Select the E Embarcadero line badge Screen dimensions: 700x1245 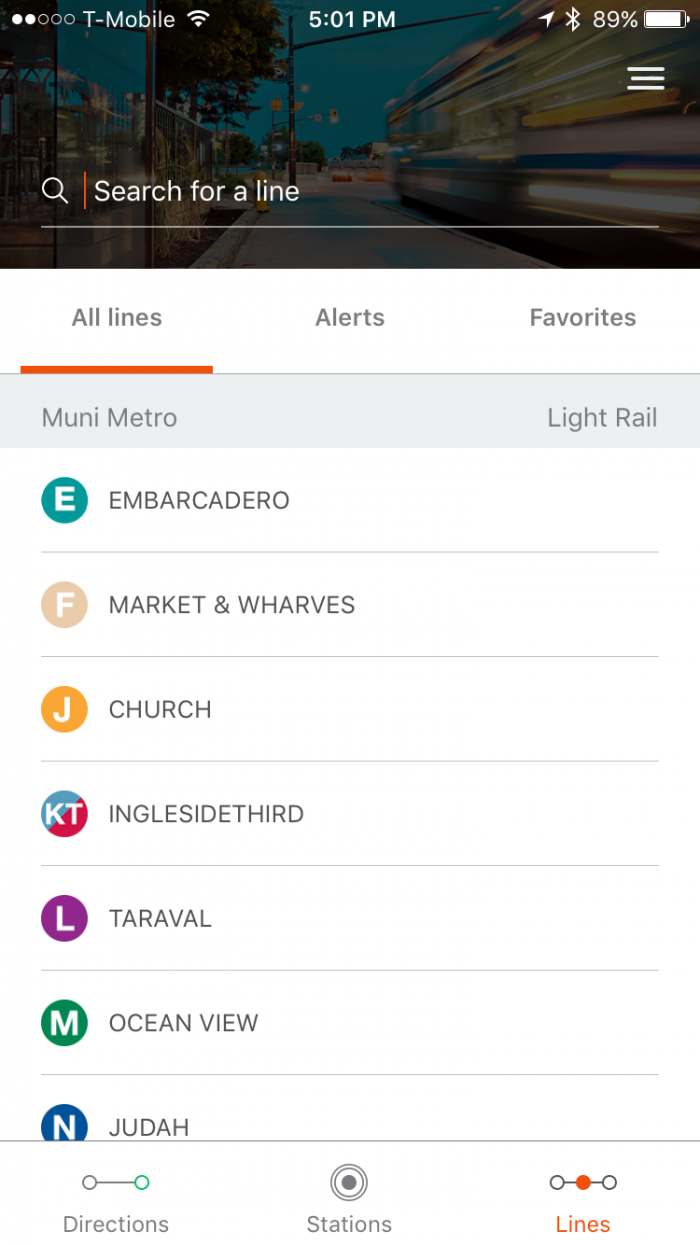tap(64, 500)
